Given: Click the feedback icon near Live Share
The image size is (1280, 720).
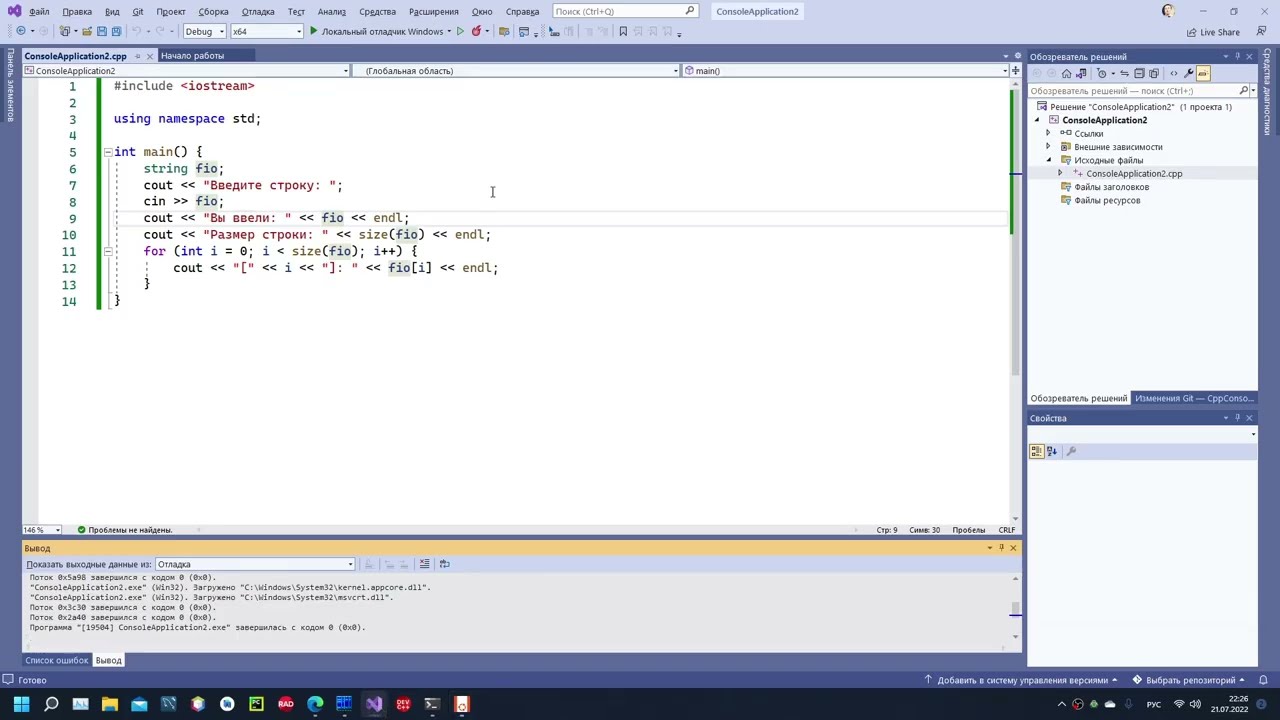Looking at the screenshot, I should click(x=1261, y=32).
